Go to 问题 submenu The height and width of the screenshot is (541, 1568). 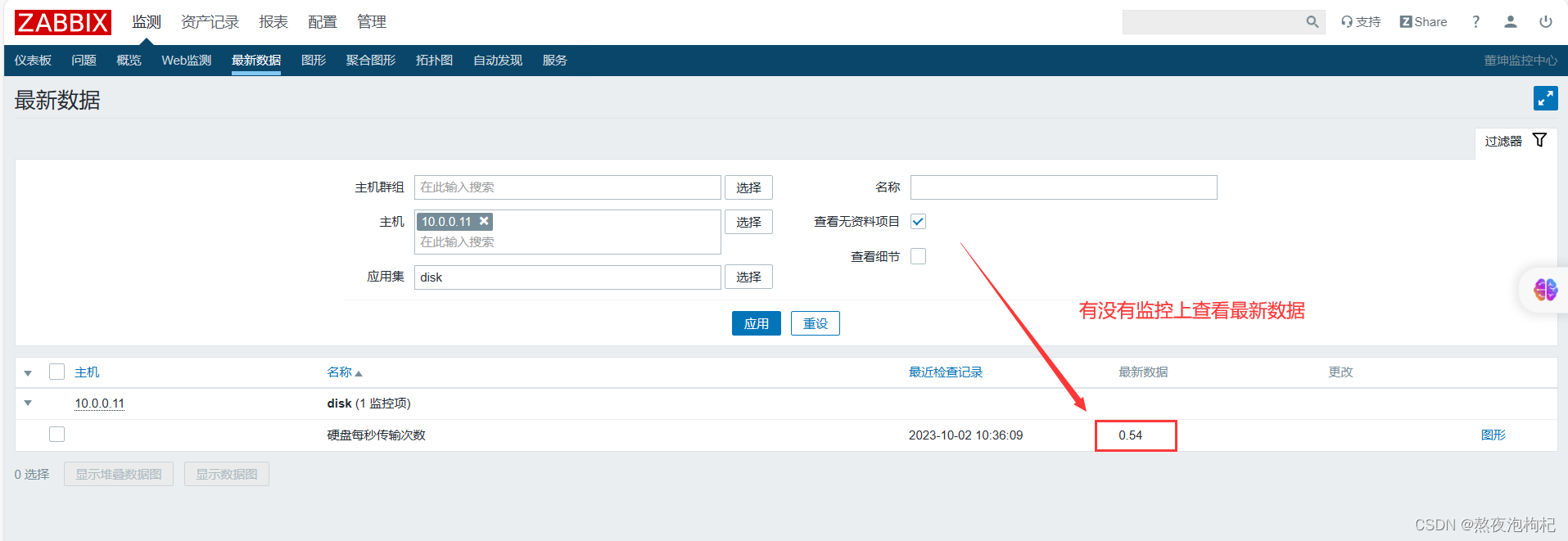click(84, 61)
